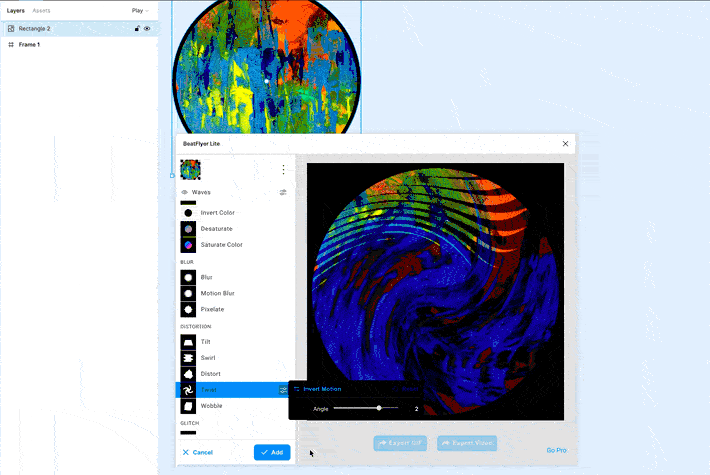
Task: Select the Distort effect icon
Action: click(x=188, y=374)
